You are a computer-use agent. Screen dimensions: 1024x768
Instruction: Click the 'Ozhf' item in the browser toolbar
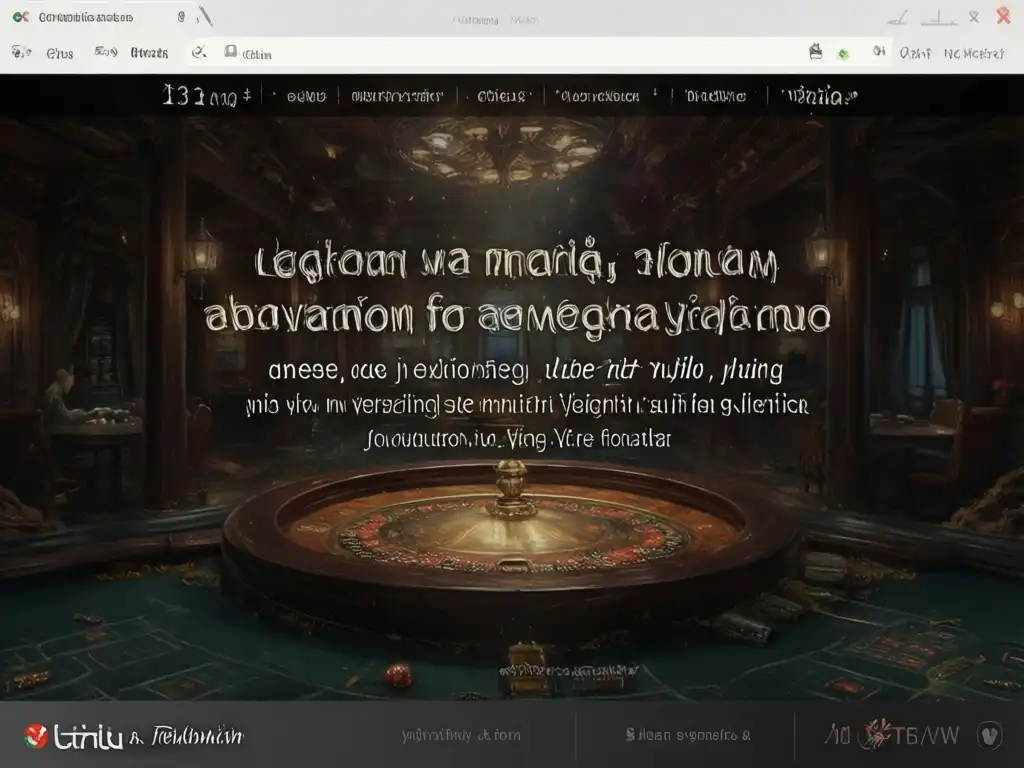click(914, 53)
